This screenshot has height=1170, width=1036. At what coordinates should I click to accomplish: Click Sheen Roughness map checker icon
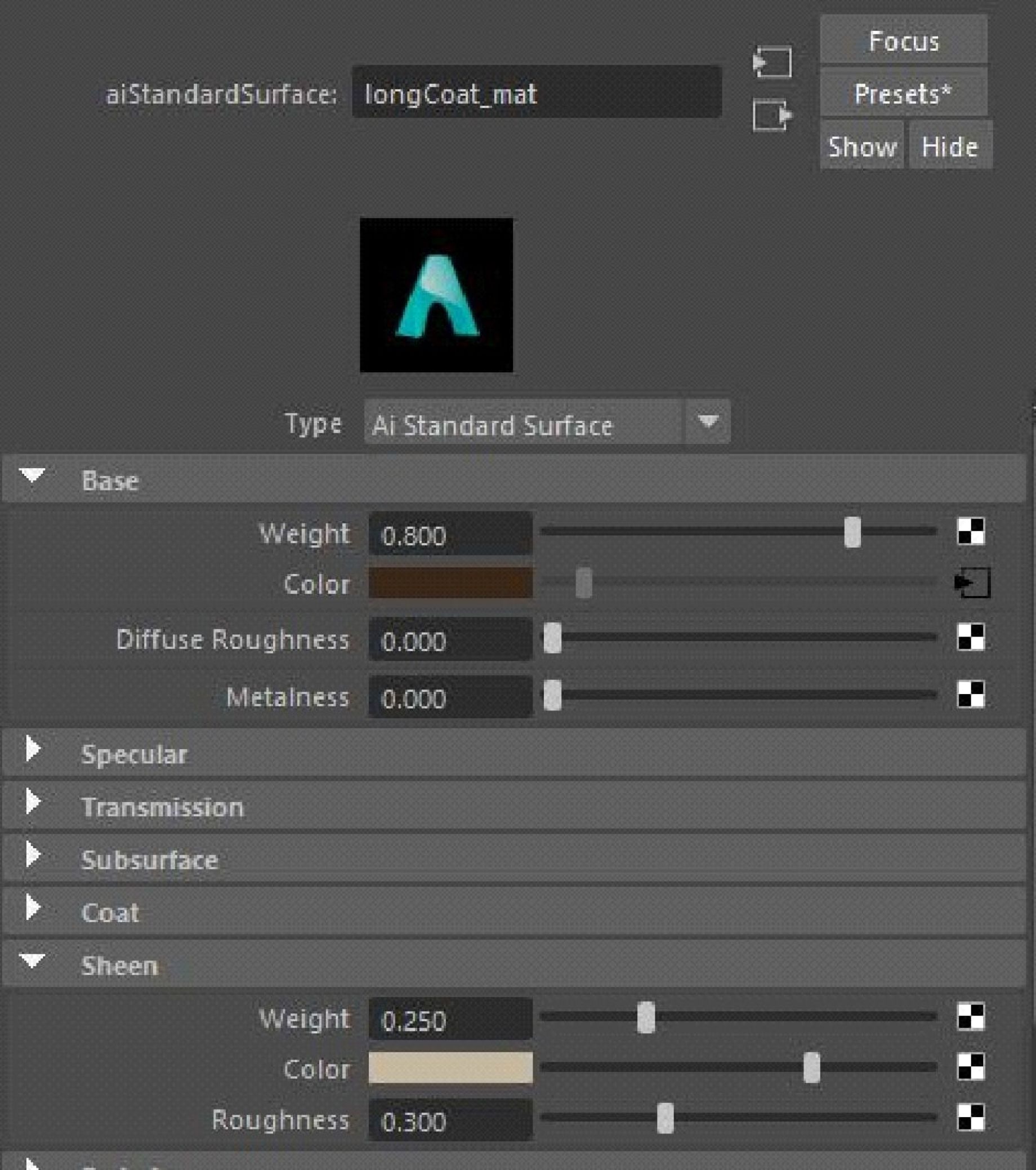coord(971,1118)
